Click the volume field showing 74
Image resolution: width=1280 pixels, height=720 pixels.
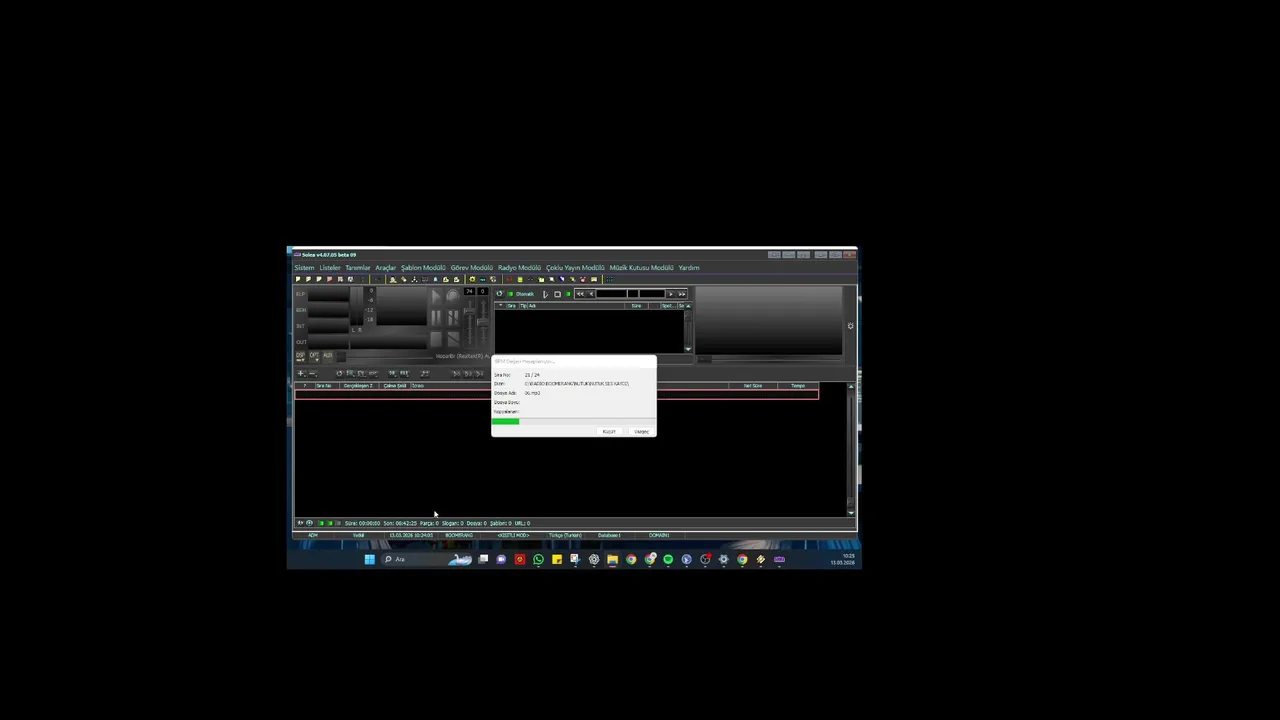click(470, 291)
